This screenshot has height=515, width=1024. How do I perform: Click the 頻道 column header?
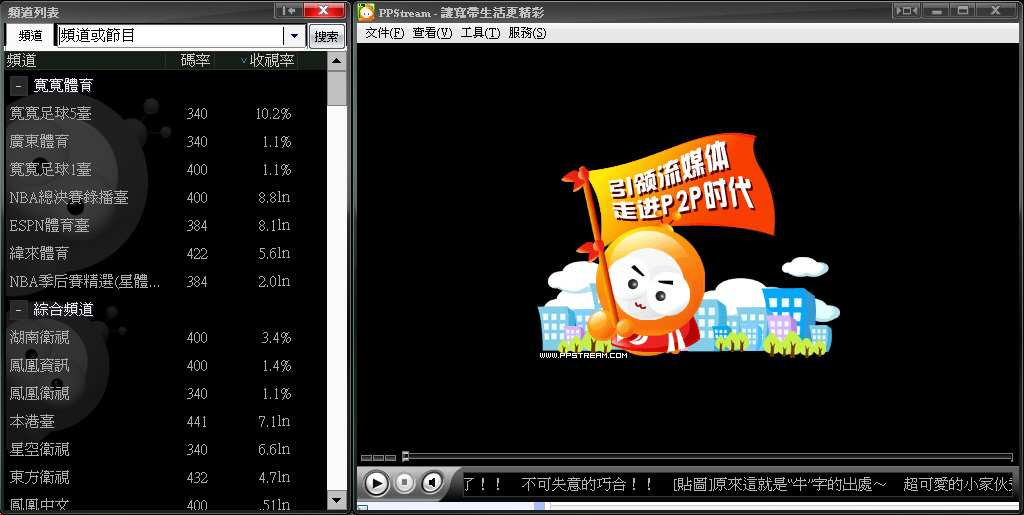click(x=22, y=61)
